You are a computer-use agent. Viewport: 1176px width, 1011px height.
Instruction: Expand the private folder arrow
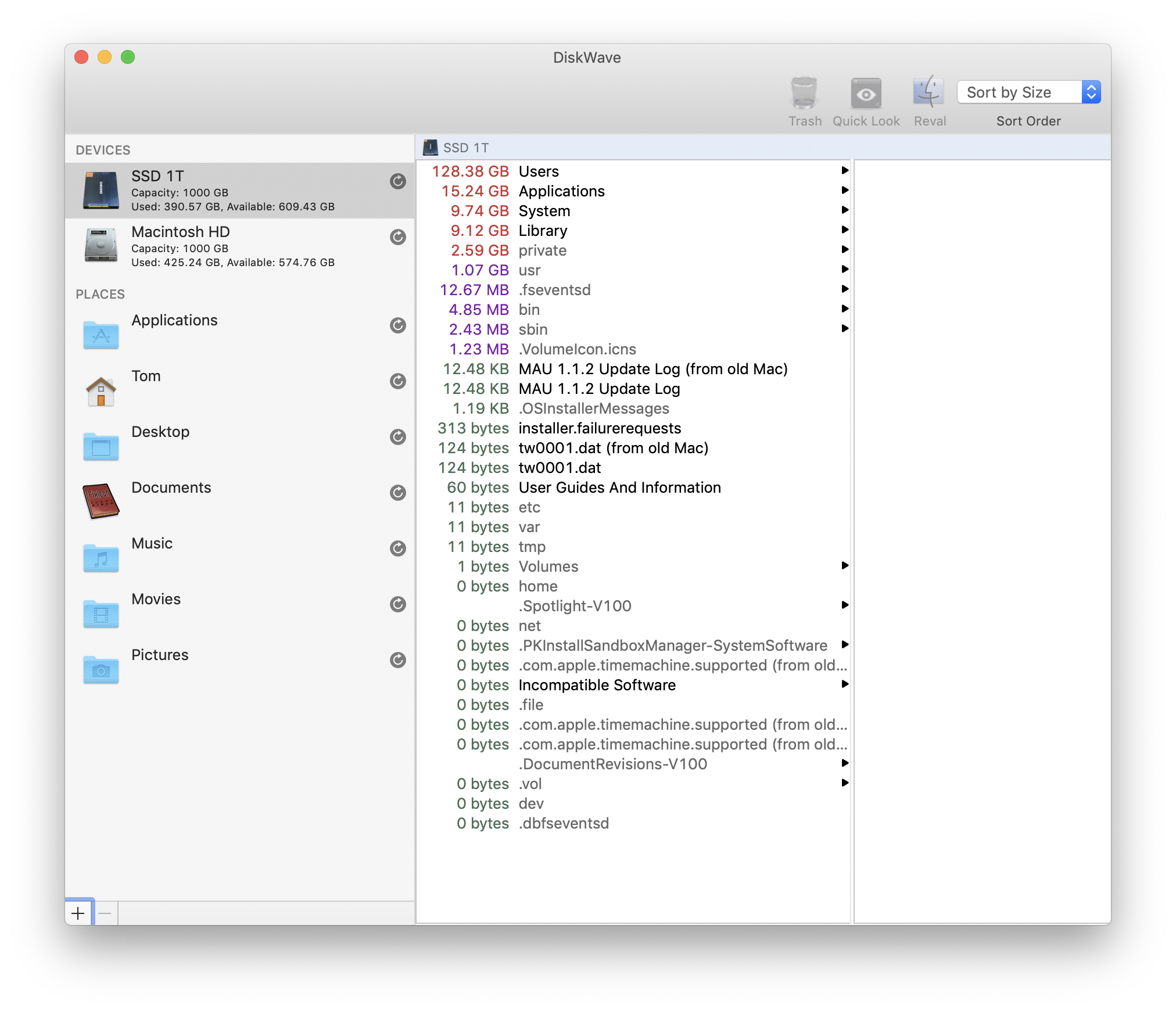click(x=845, y=249)
